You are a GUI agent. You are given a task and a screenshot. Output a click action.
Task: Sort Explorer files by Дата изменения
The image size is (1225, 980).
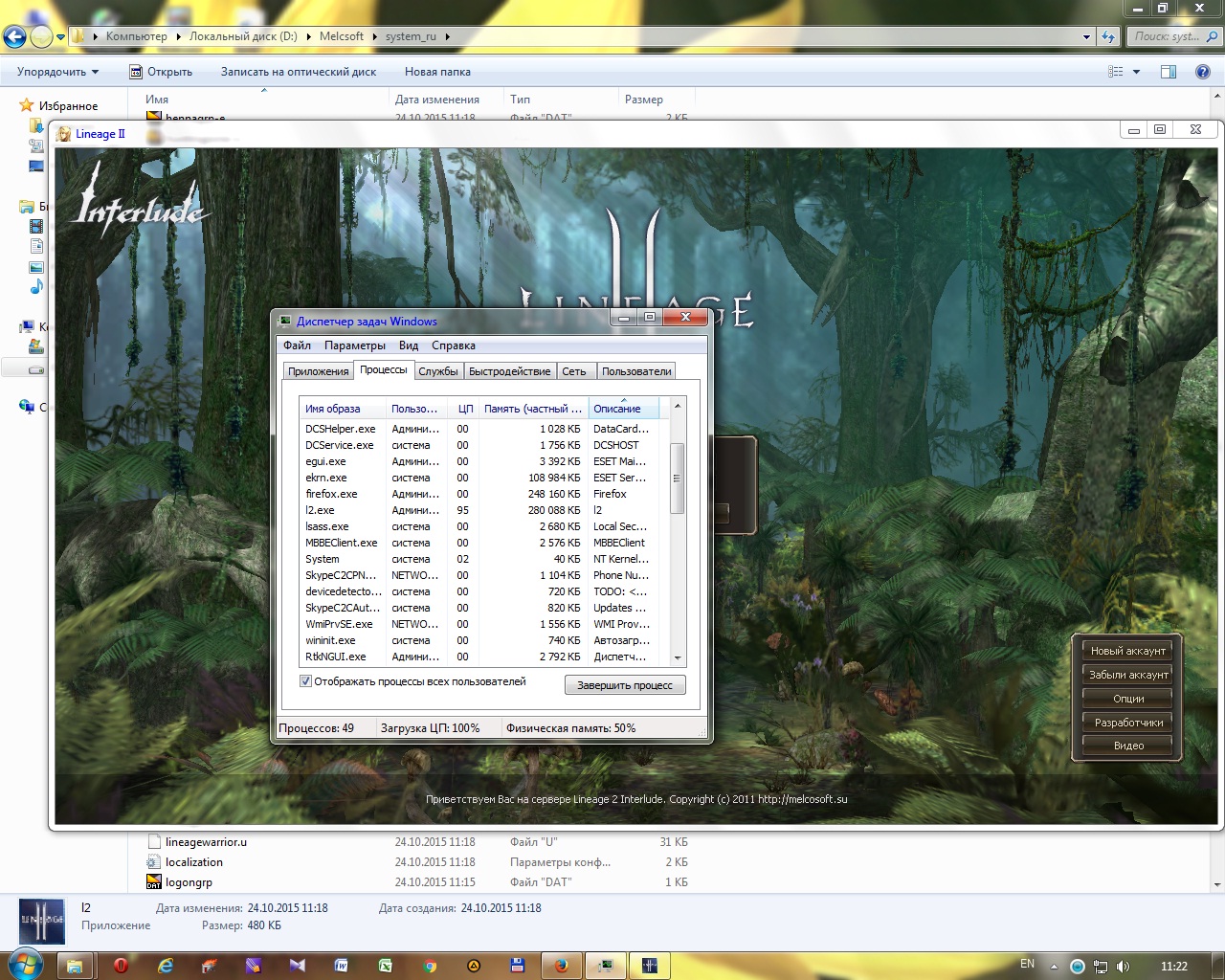click(437, 100)
